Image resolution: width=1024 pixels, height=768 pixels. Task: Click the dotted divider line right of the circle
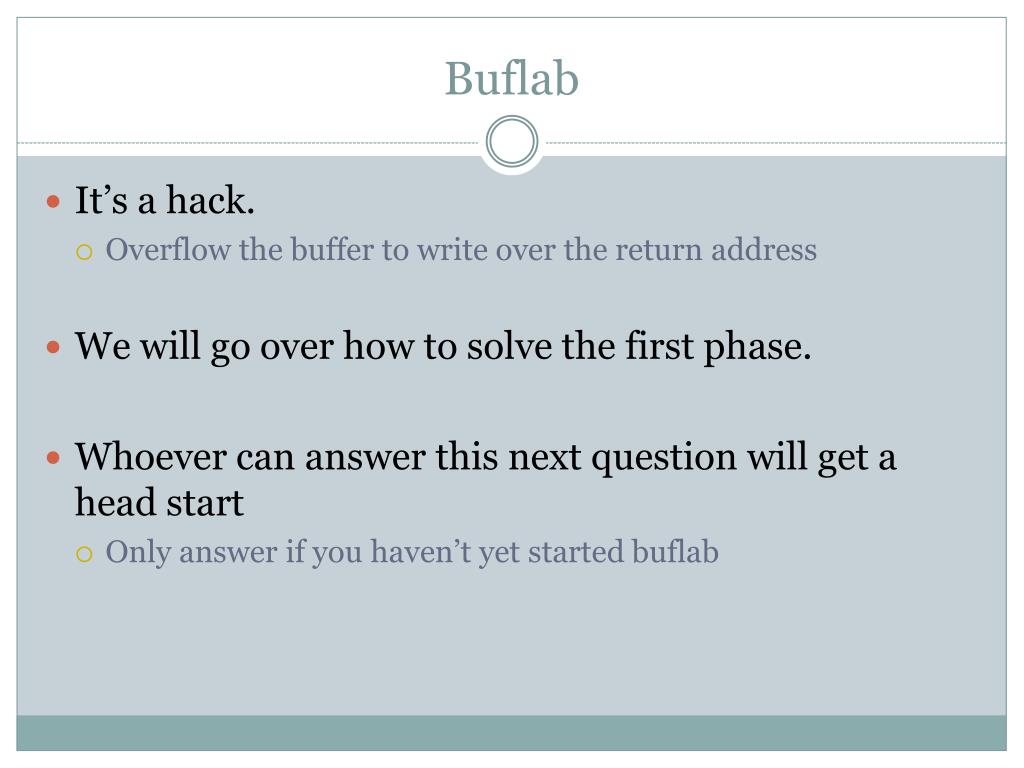click(x=776, y=142)
